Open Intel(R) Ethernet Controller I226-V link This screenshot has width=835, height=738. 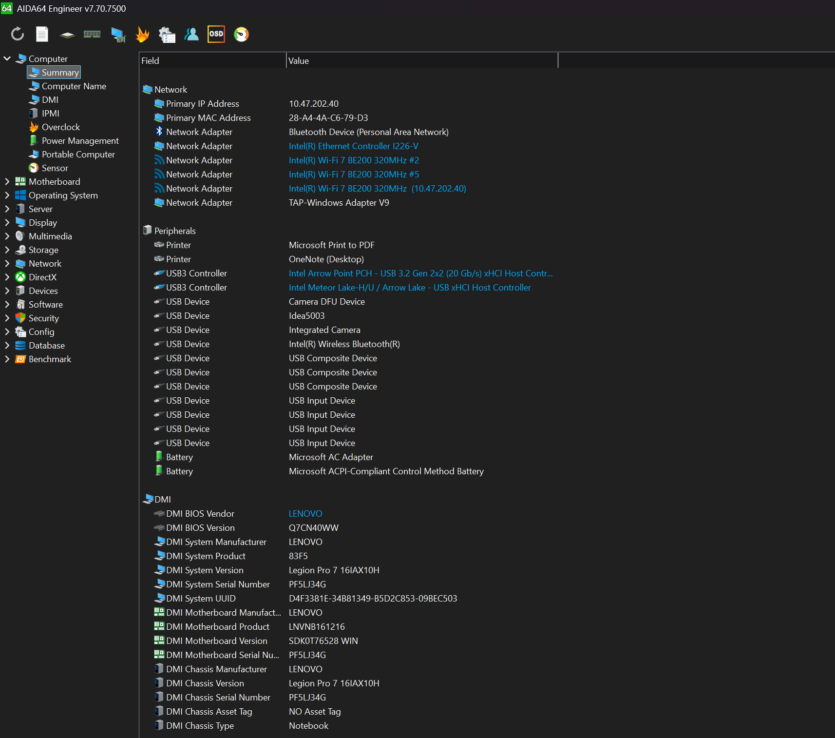pyautogui.click(x=353, y=146)
